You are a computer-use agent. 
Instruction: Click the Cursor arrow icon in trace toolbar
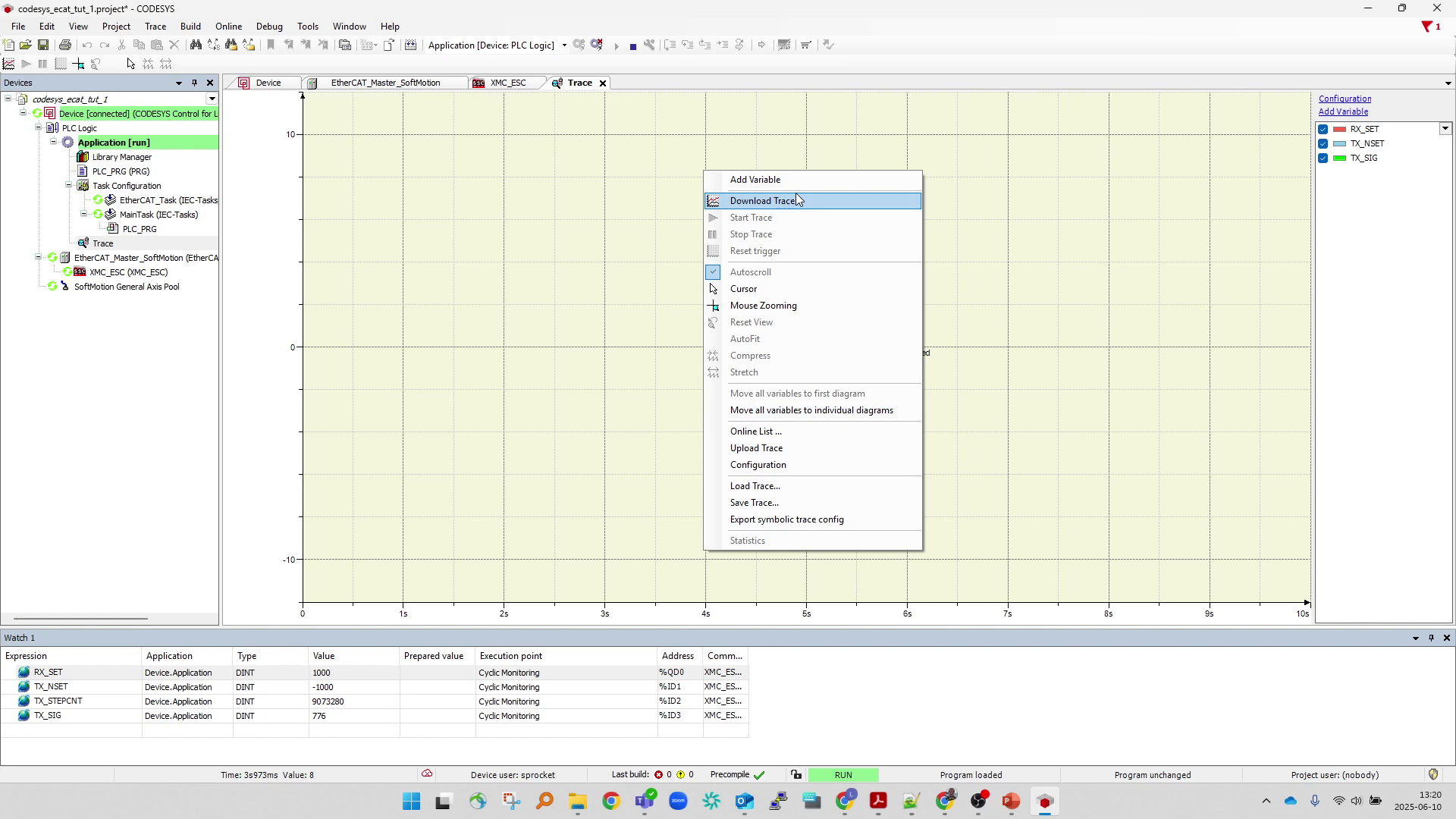(130, 64)
